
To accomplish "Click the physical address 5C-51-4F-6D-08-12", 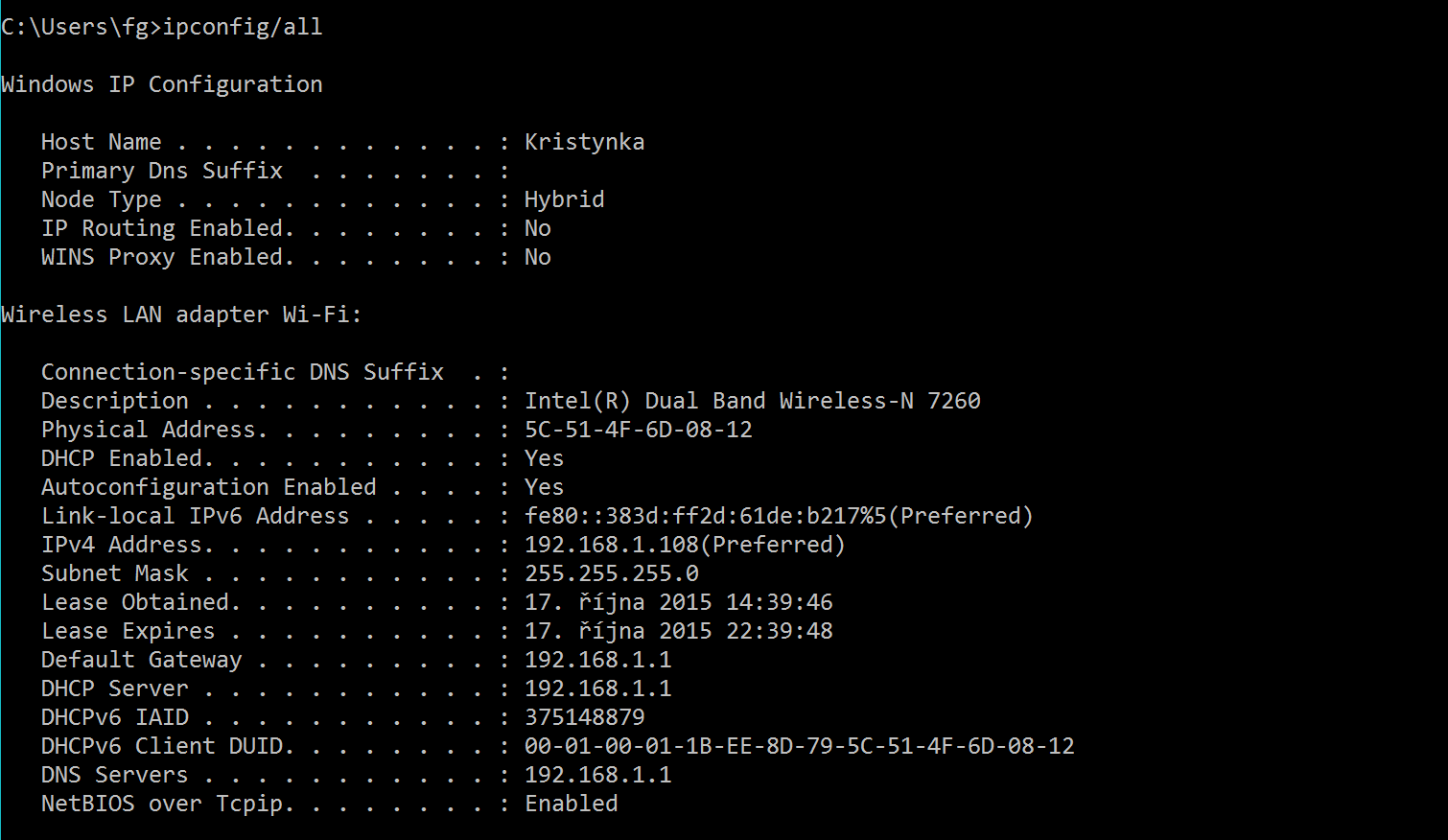I will point(638,430).
